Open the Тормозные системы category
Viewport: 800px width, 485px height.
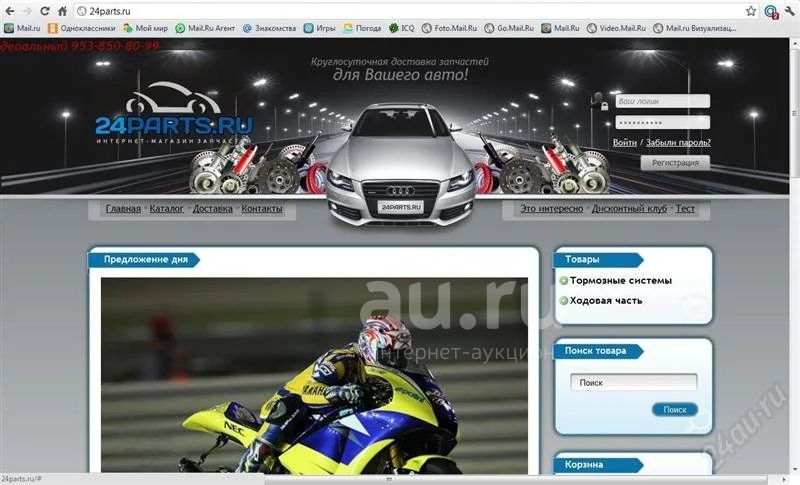point(620,280)
